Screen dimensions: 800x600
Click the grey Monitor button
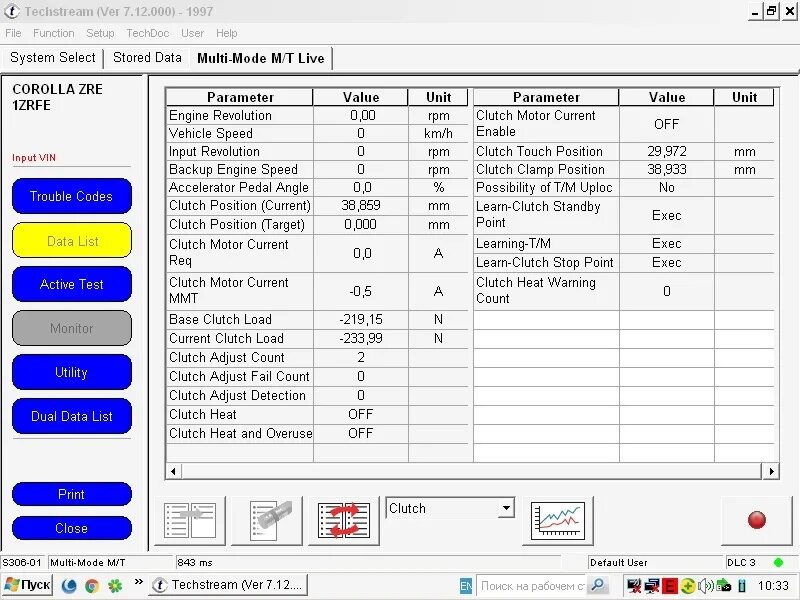[x=71, y=328]
